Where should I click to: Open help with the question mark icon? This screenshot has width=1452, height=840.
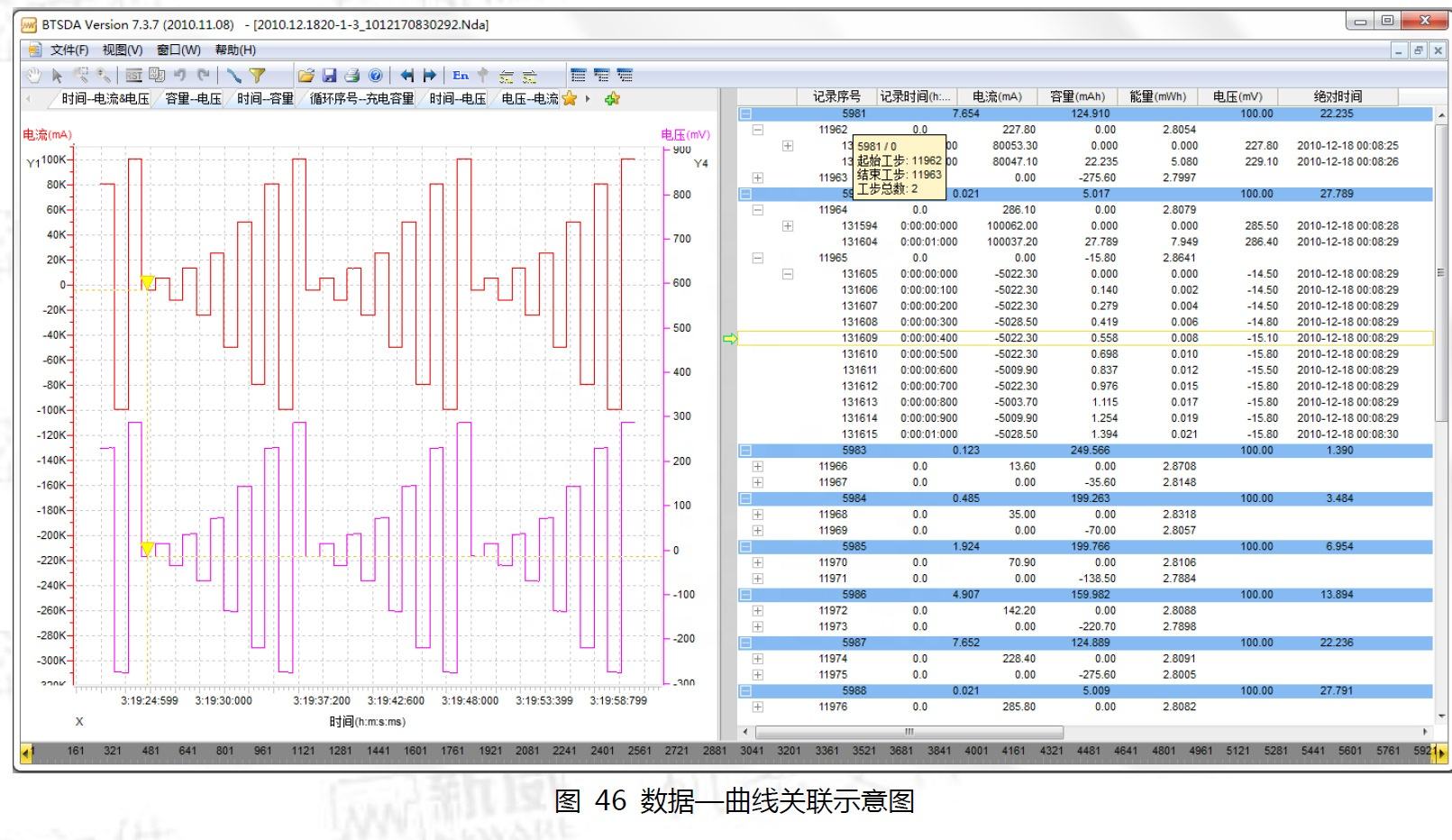coord(375,76)
